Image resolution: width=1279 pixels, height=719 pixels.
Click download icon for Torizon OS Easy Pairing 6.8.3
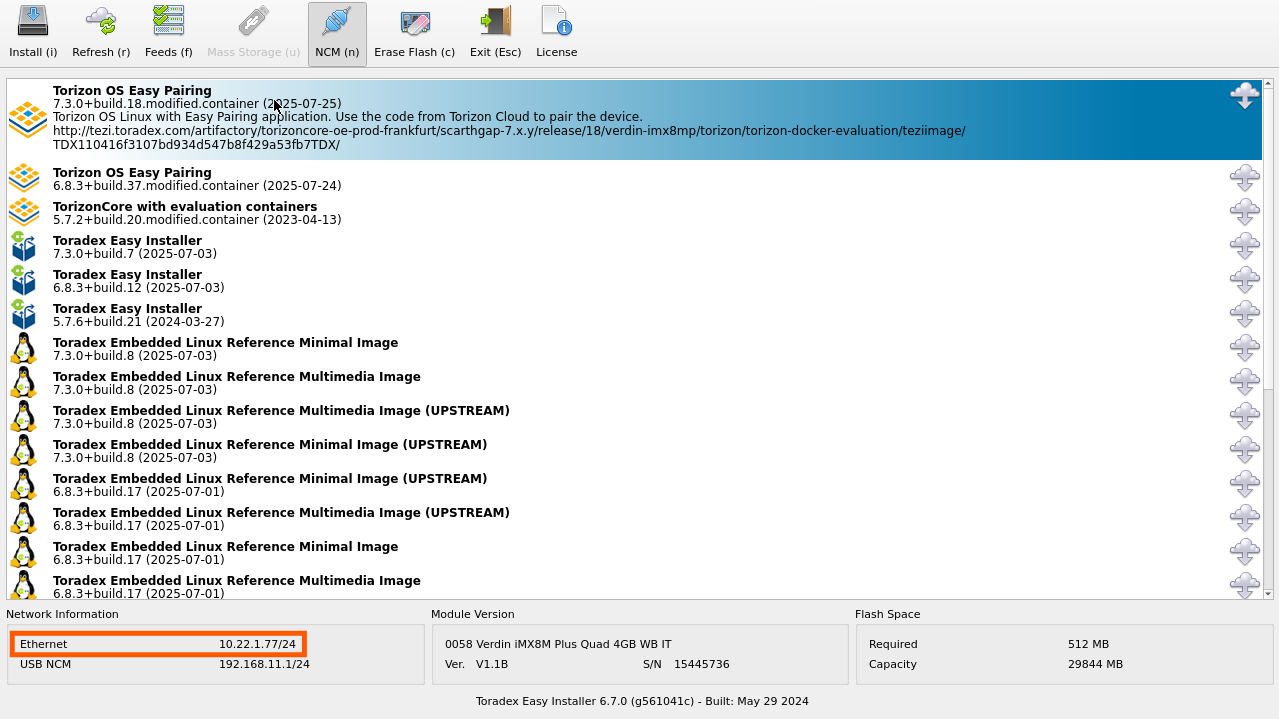coord(1245,178)
